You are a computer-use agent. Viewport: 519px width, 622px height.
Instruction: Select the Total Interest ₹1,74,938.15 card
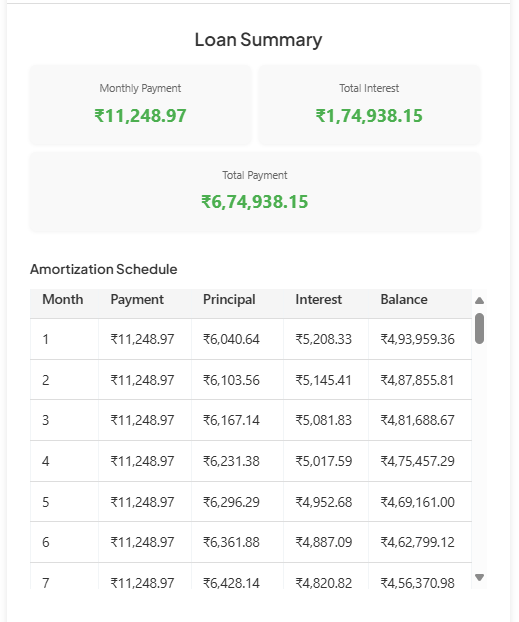(x=369, y=105)
